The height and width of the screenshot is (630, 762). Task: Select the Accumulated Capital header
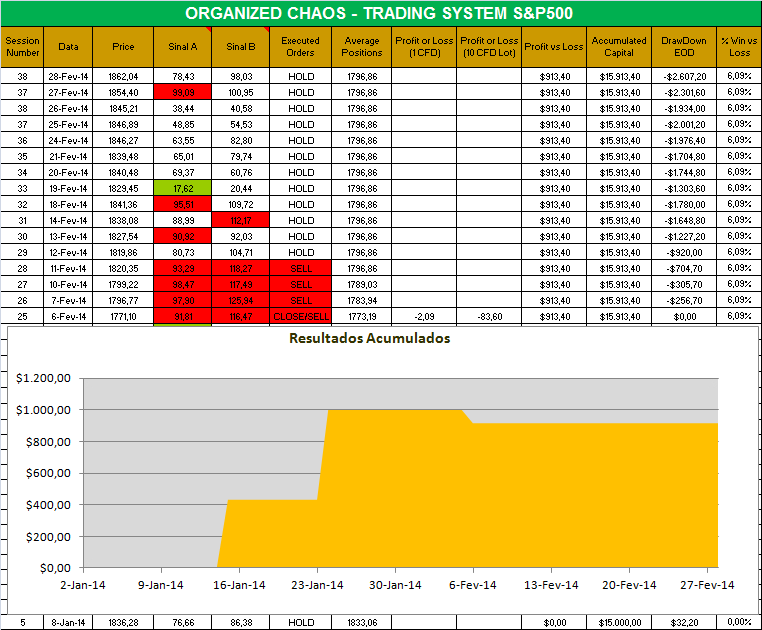click(x=619, y=47)
